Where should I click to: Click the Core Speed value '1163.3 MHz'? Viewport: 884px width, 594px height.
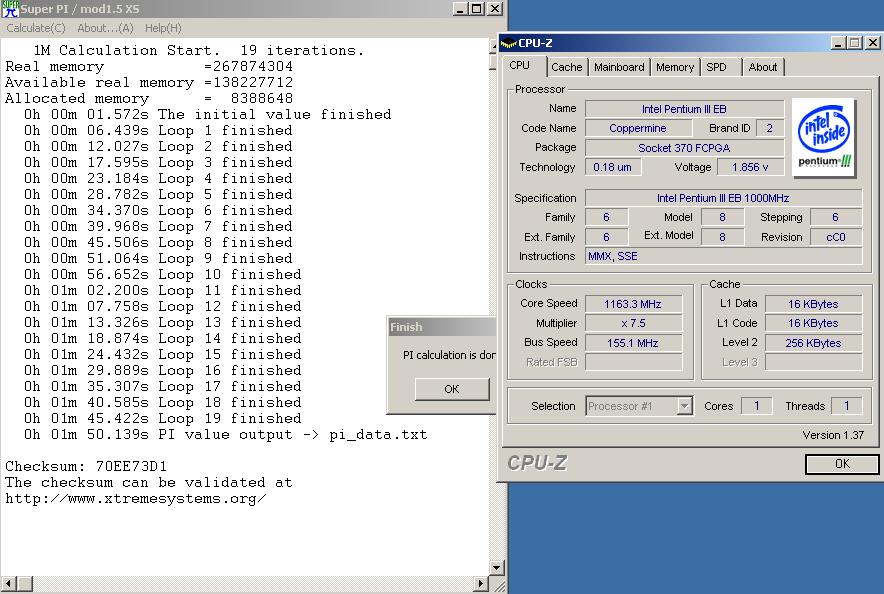pyautogui.click(x=633, y=304)
